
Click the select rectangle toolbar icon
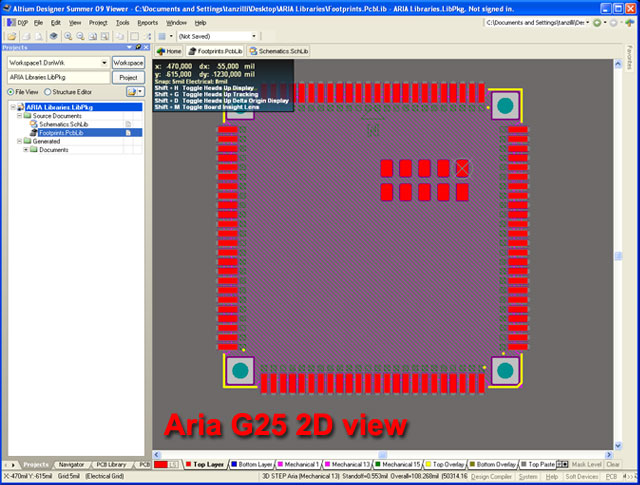point(134,36)
